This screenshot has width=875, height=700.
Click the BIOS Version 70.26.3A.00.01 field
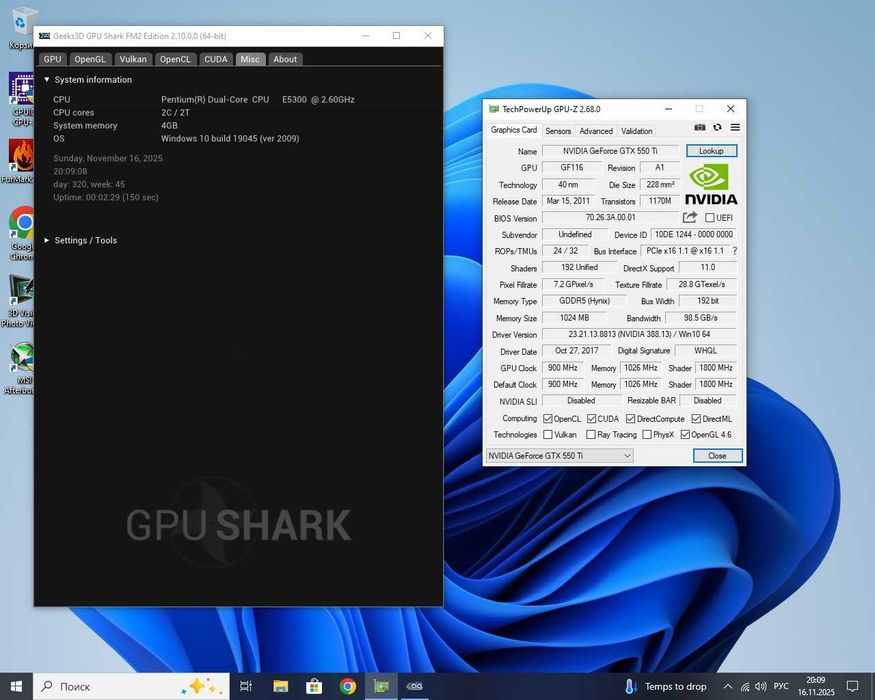tap(610, 218)
